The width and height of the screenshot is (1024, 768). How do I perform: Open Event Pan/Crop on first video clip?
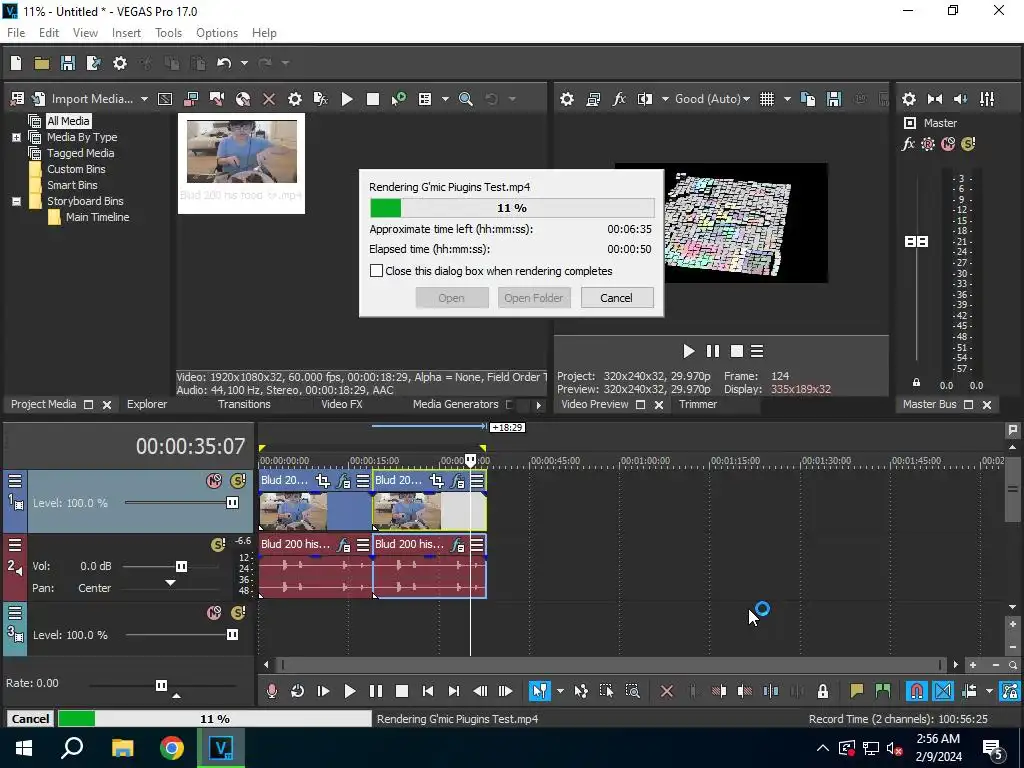pyautogui.click(x=323, y=481)
